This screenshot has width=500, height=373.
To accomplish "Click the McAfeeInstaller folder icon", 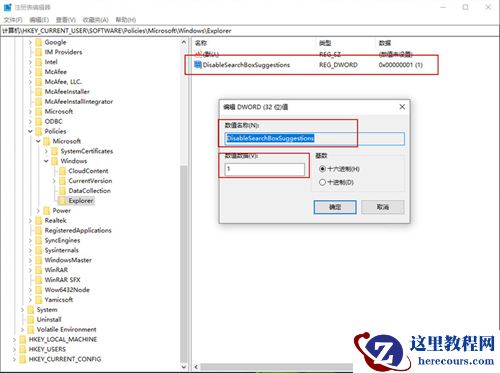I will [39, 92].
